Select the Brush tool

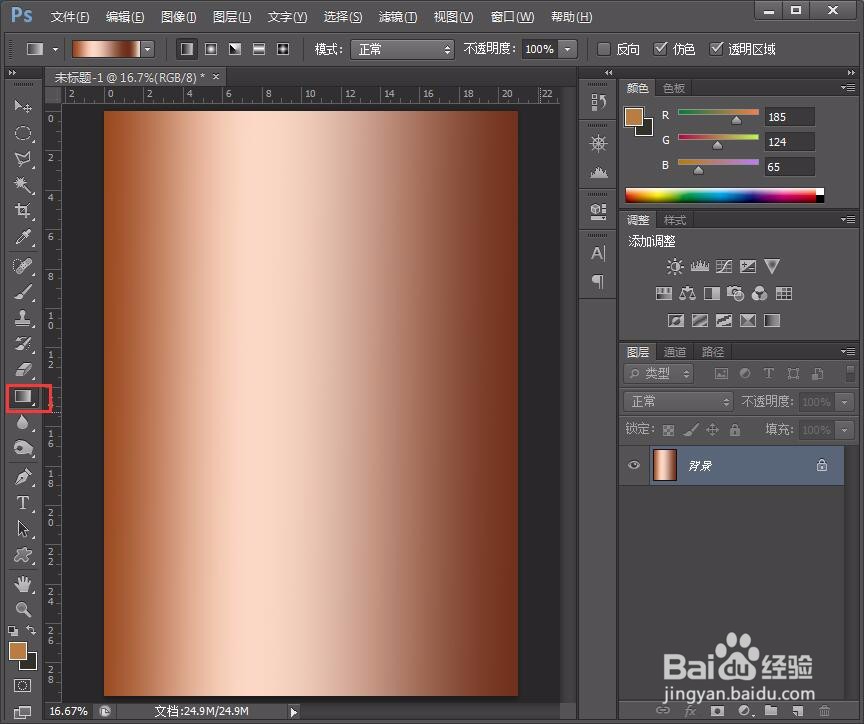coord(23,292)
